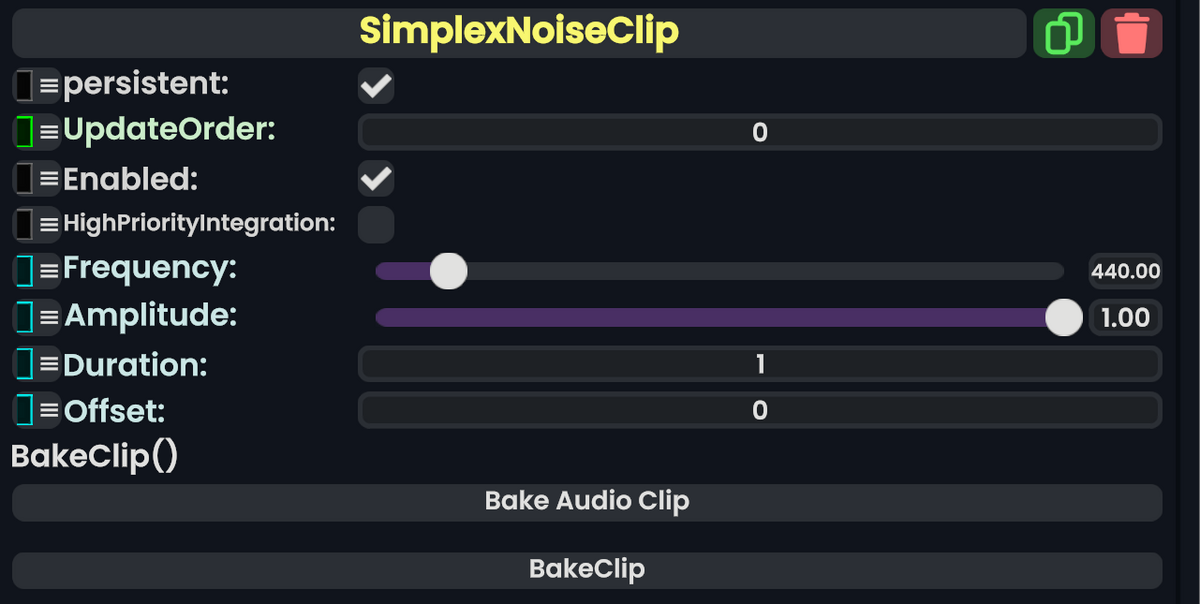The width and height of the screenshot is (1200, 604).
Task: Delete SimplexNoiseClip using the trash icon
Action: click(1131, 33)
